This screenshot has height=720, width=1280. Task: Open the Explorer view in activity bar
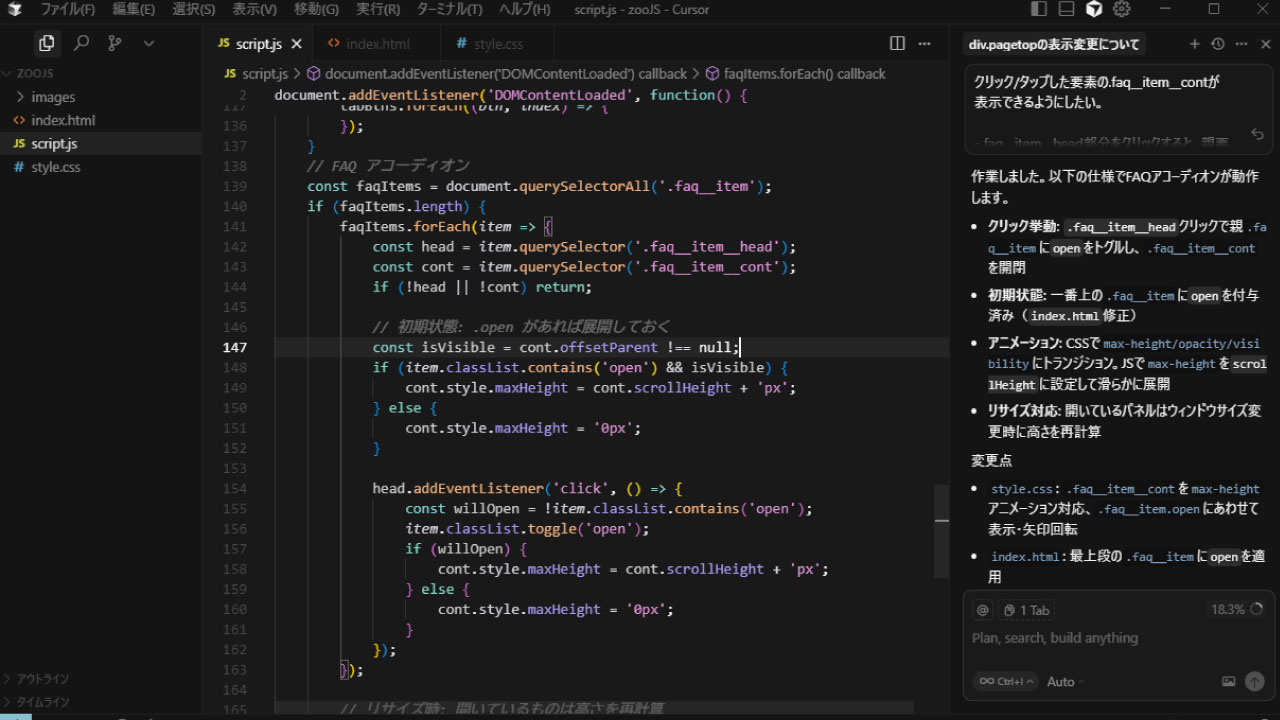pos(46,43)
